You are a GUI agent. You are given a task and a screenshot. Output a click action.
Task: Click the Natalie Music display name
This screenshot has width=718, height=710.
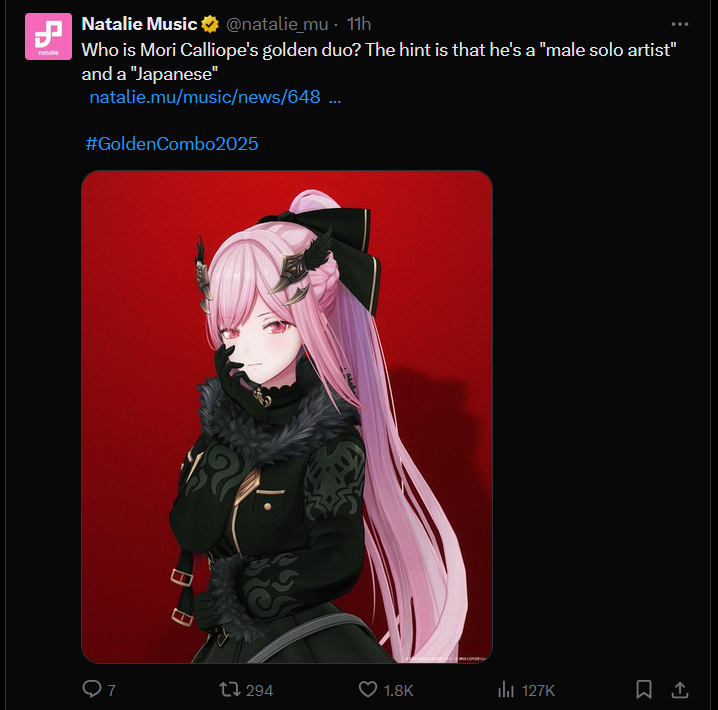pos(139,24)
